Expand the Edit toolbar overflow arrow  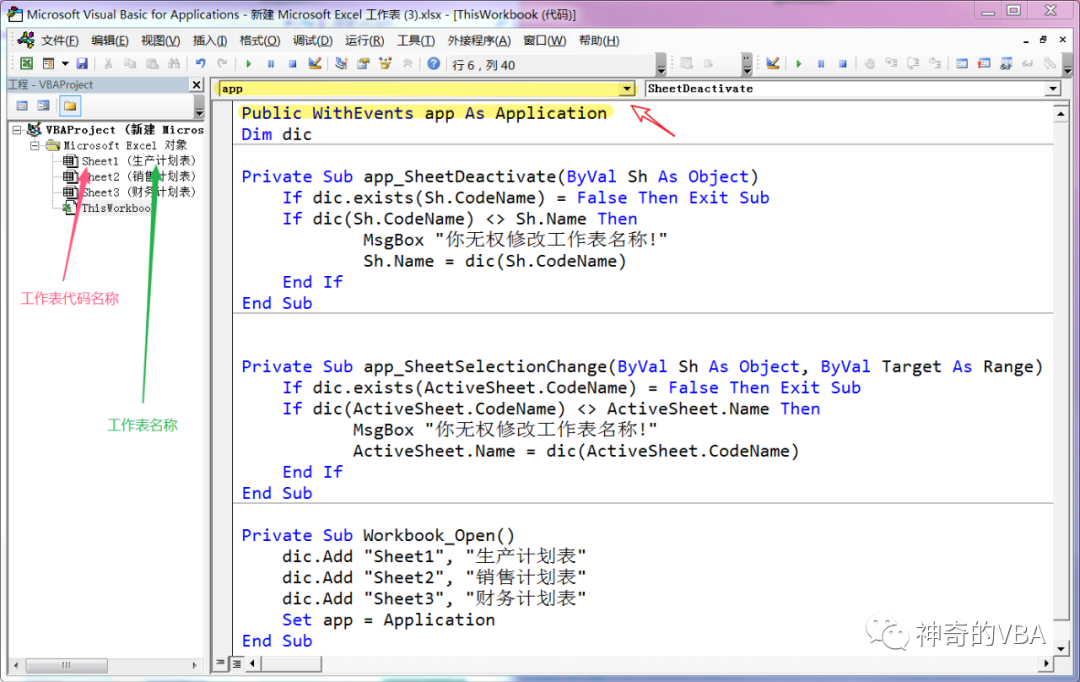[x=747, y=65]
